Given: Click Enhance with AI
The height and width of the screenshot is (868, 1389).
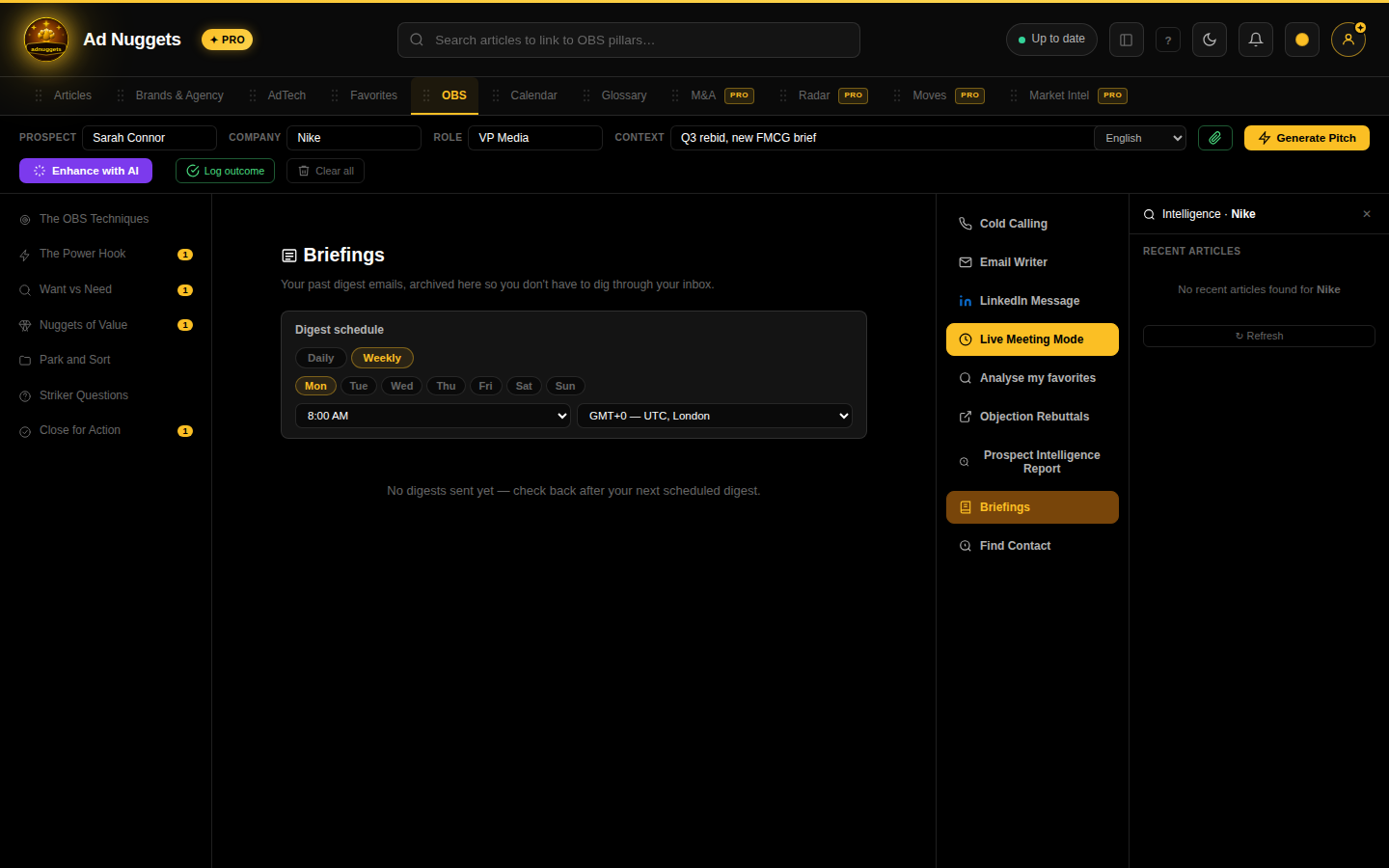Looking at the screenshot, I should (x=86, y=171).
